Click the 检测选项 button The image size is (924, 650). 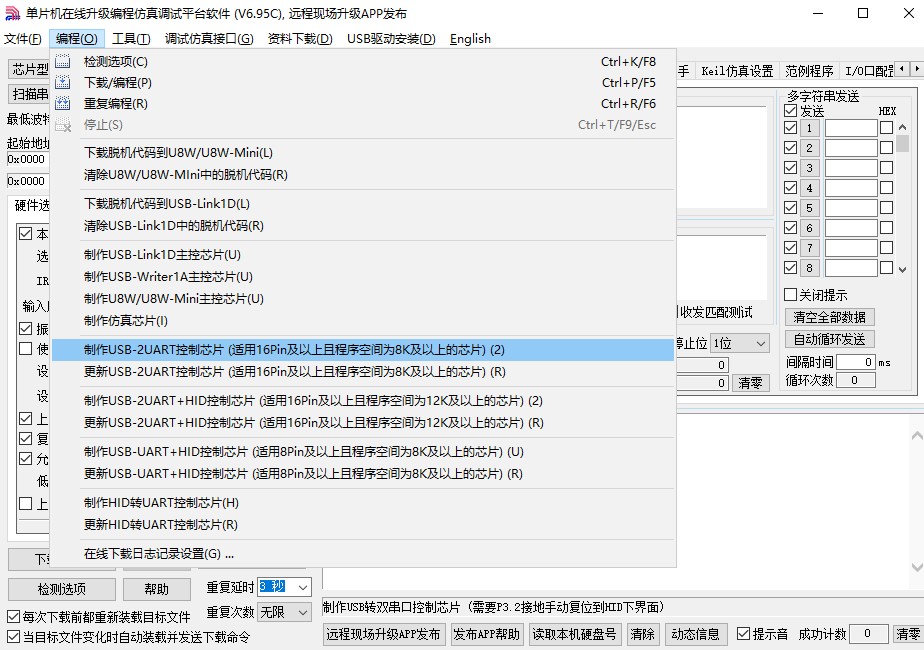pyautogui.click(x=62, y=589)
